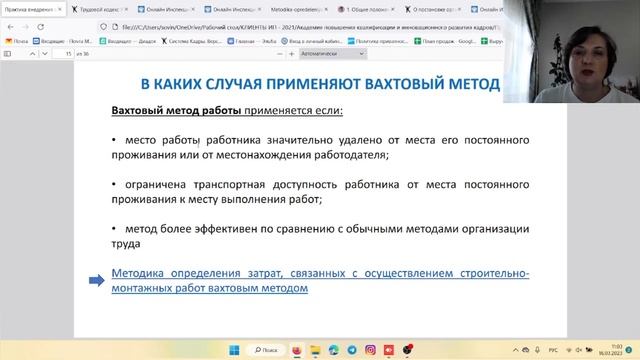Zoom out the PDF with minus button
The height and width of the screenshot is (360, 640).
click(x=280, y=53)
